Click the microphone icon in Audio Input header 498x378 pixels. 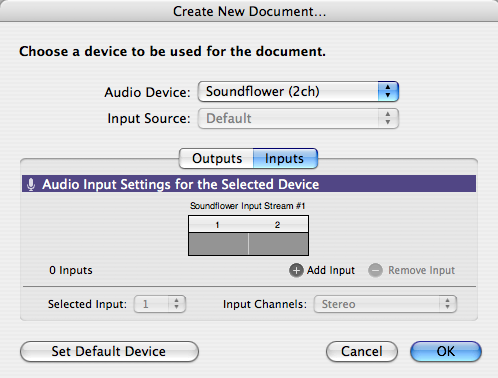click(31, 184)
